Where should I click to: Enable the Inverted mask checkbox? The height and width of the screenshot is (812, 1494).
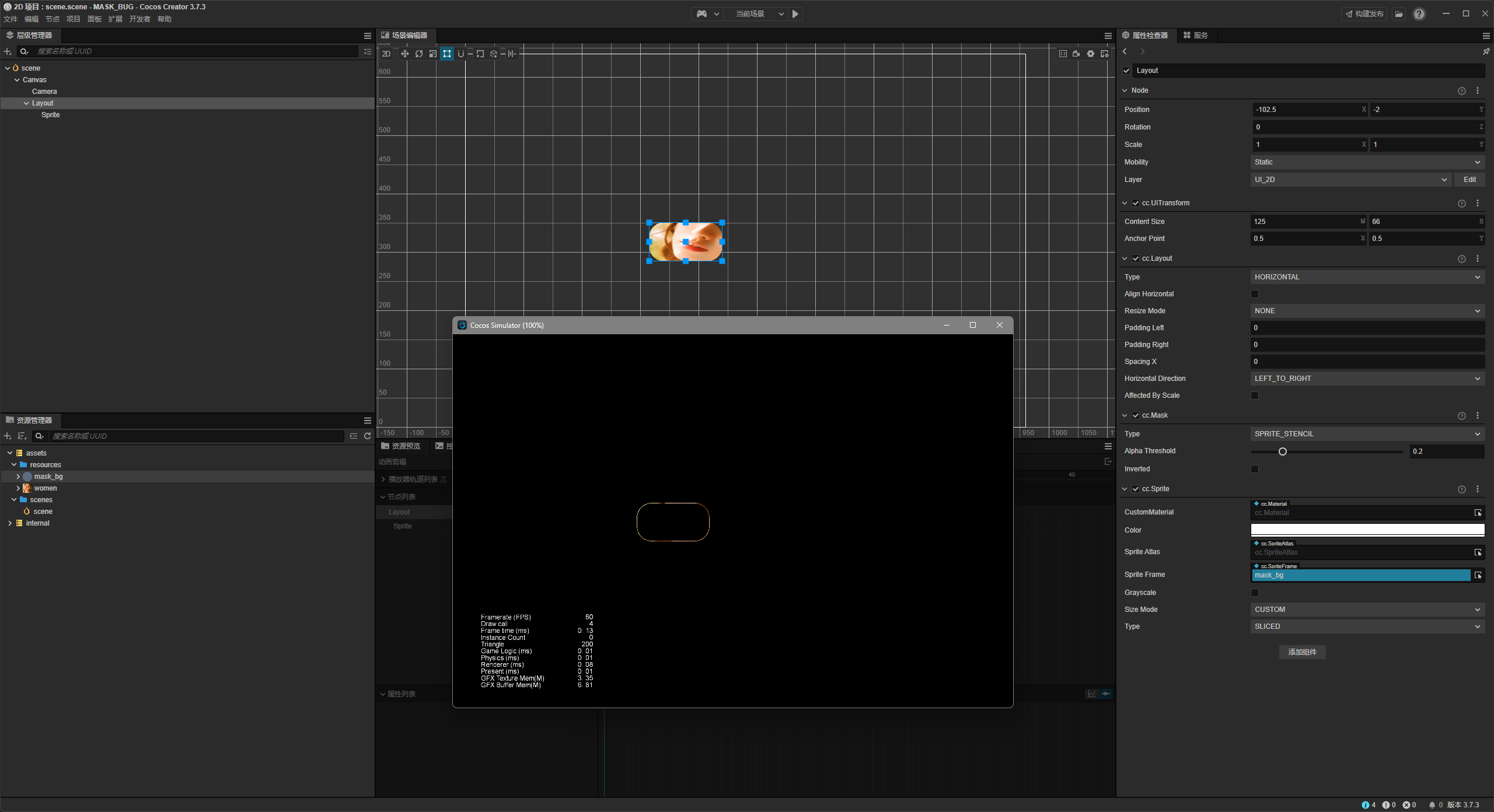(1255, 469)
